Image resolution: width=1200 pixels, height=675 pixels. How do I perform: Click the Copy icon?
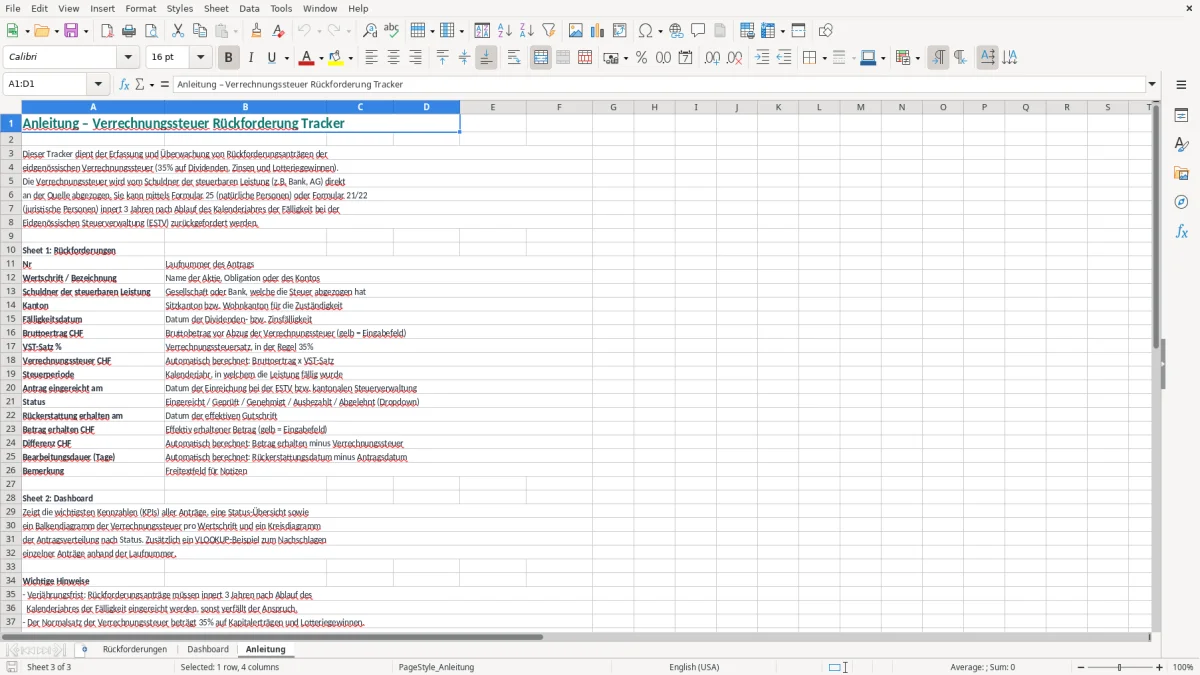tap(200, 31)
